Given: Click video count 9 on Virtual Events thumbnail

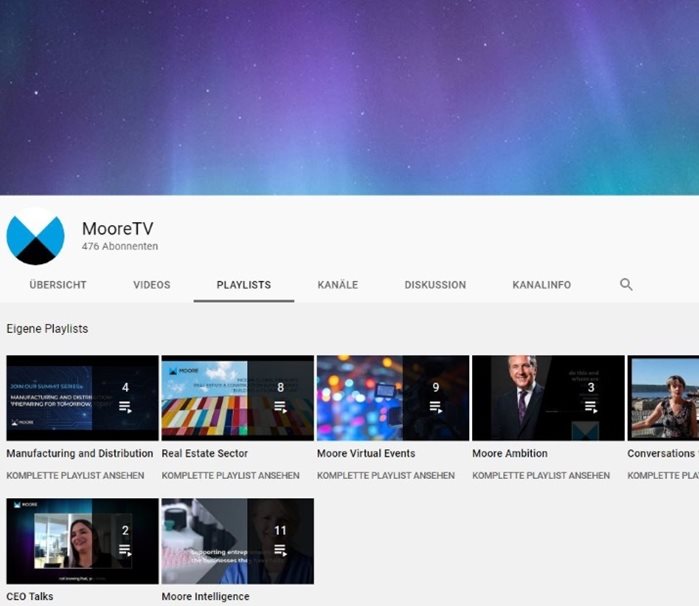Looking at the screenshot, I should (x=436, y=387).
